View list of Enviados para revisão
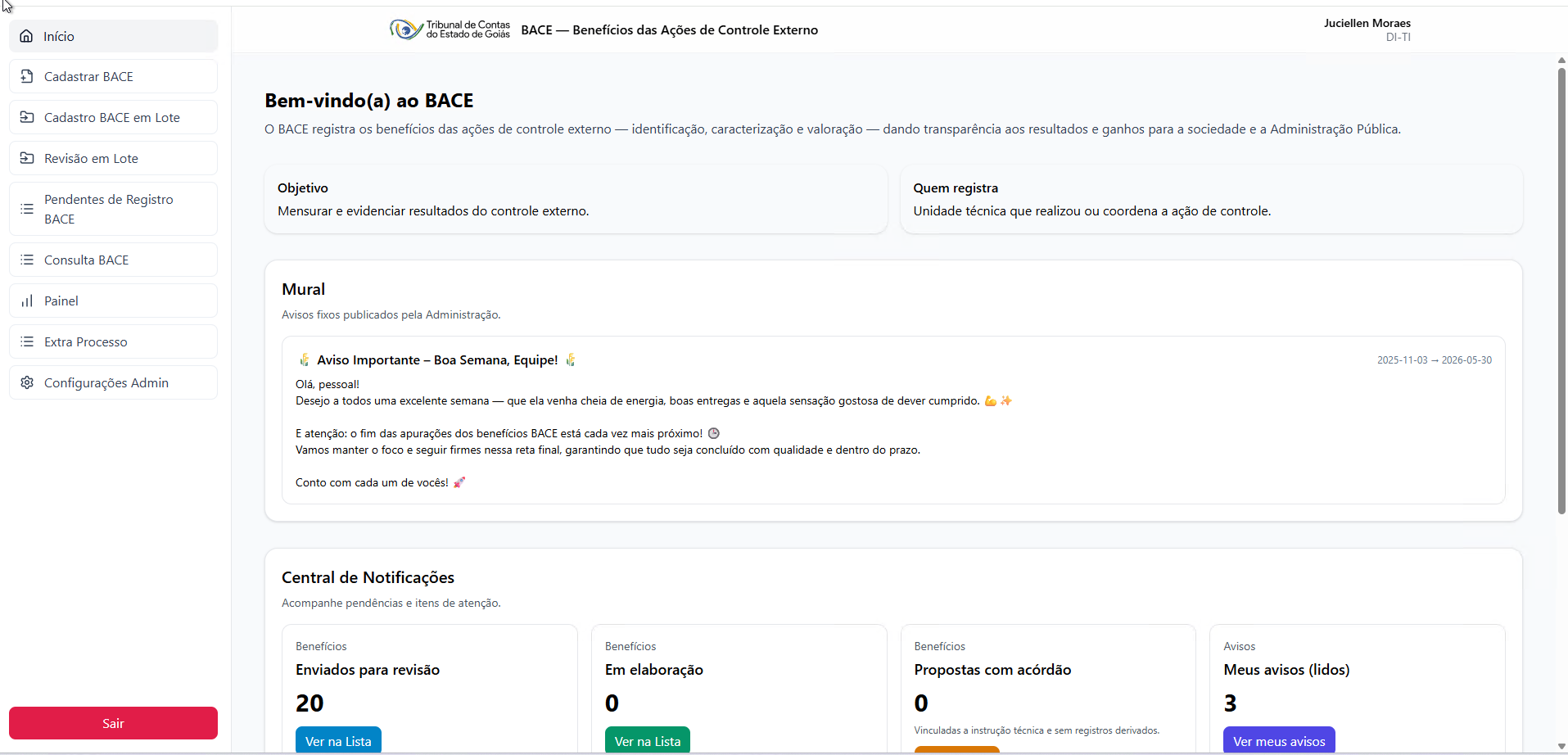The height and width of the screenshot is (755, 1568). tap(338, 740)
